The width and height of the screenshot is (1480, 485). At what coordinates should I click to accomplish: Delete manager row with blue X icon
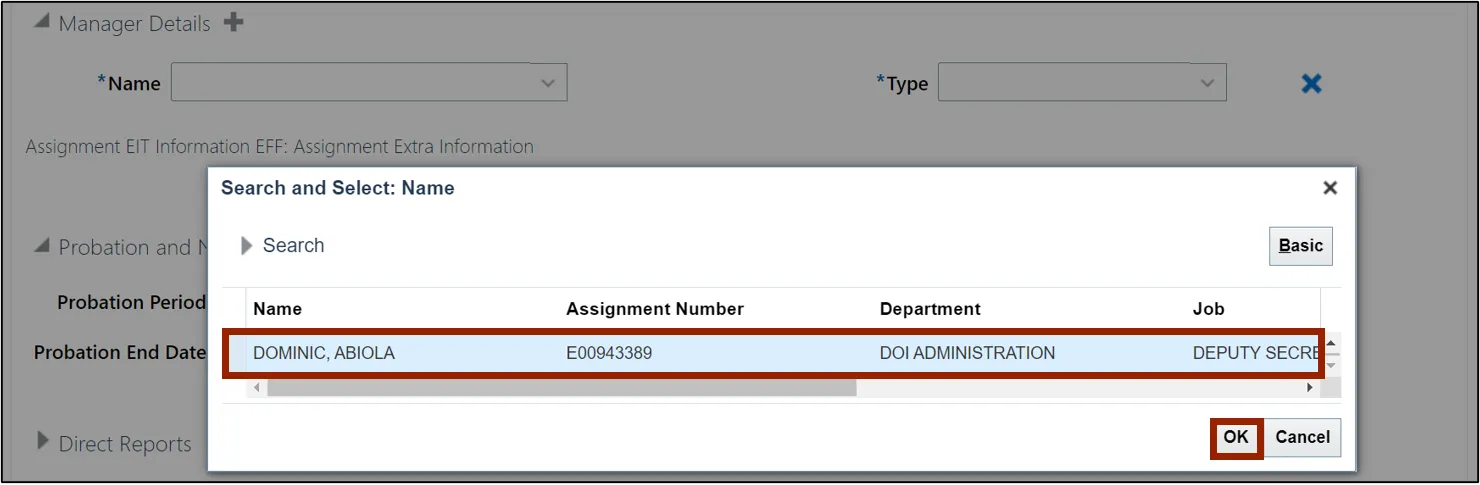[1311, 84]
